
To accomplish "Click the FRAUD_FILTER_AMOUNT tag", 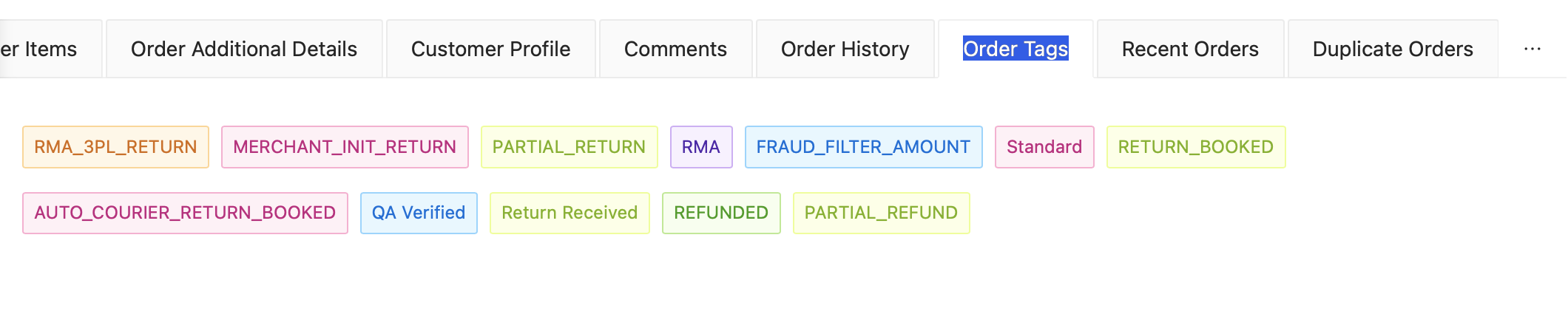I will coord(864,147).
